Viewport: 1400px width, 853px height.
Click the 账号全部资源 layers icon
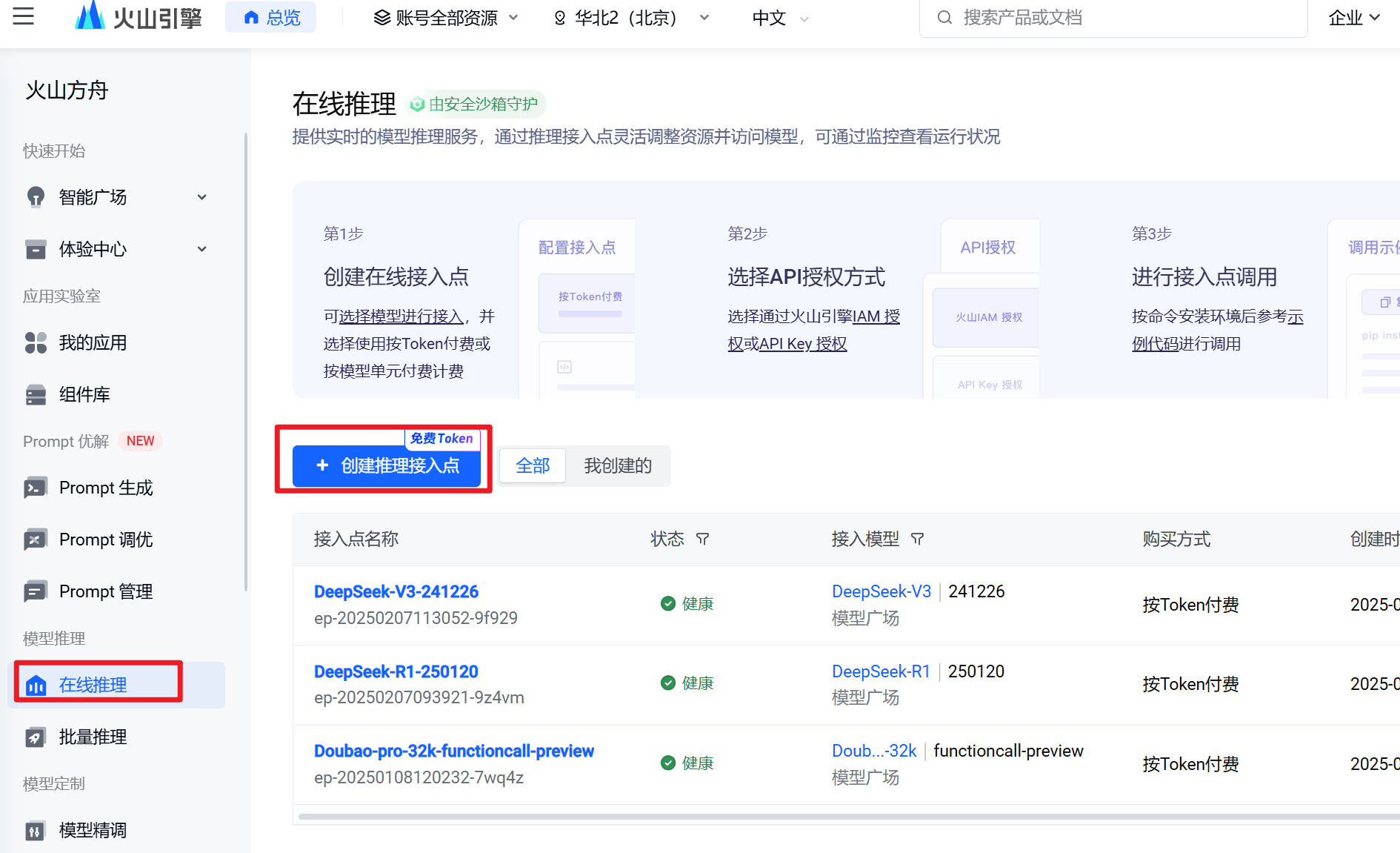[x=381, y=18]
